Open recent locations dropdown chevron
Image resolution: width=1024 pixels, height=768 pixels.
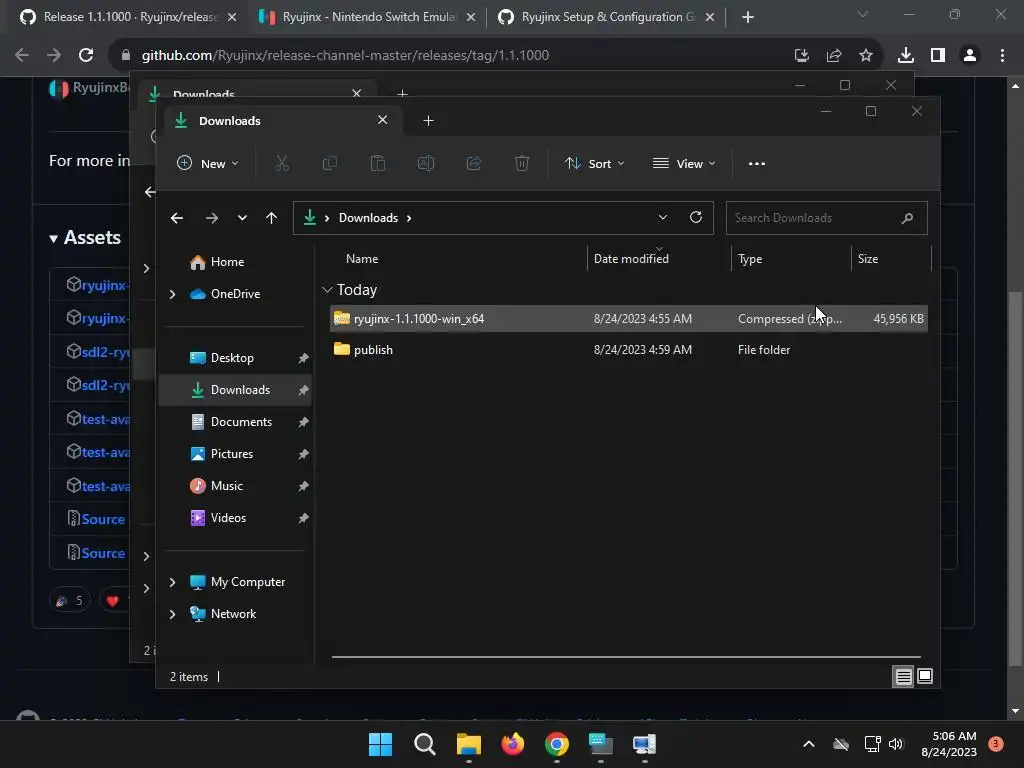point(242,218)
